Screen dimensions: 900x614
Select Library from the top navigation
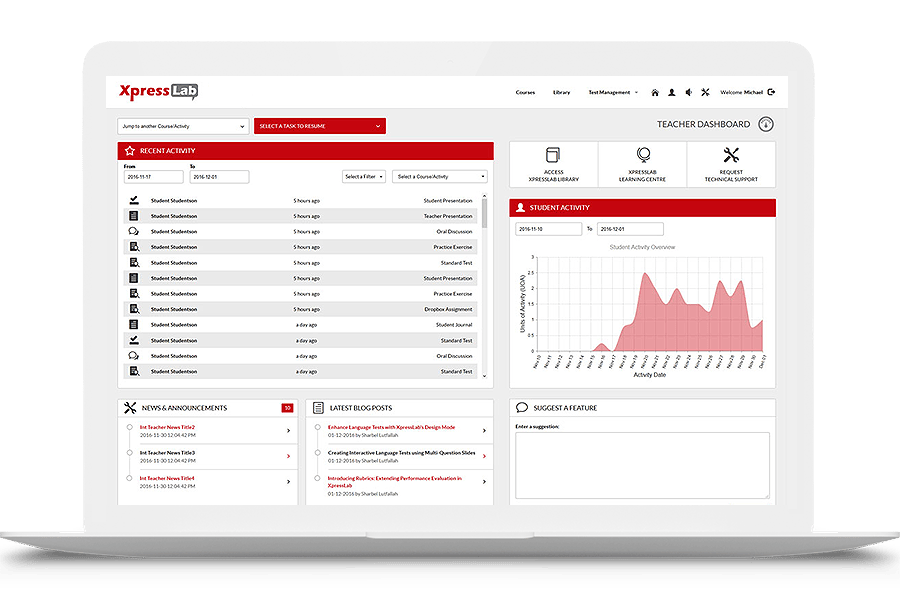(561, 92)
